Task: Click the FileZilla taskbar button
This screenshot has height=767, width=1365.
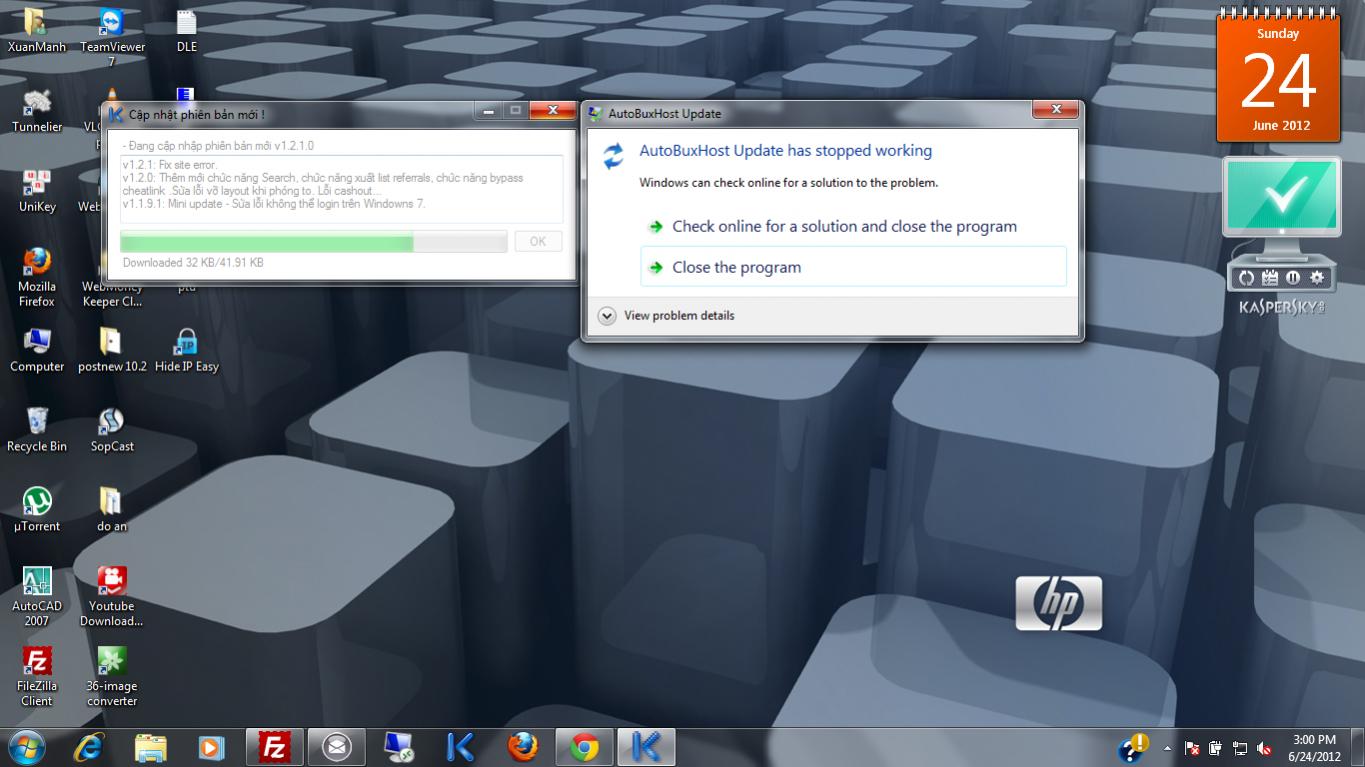Action: click(274, 747)
